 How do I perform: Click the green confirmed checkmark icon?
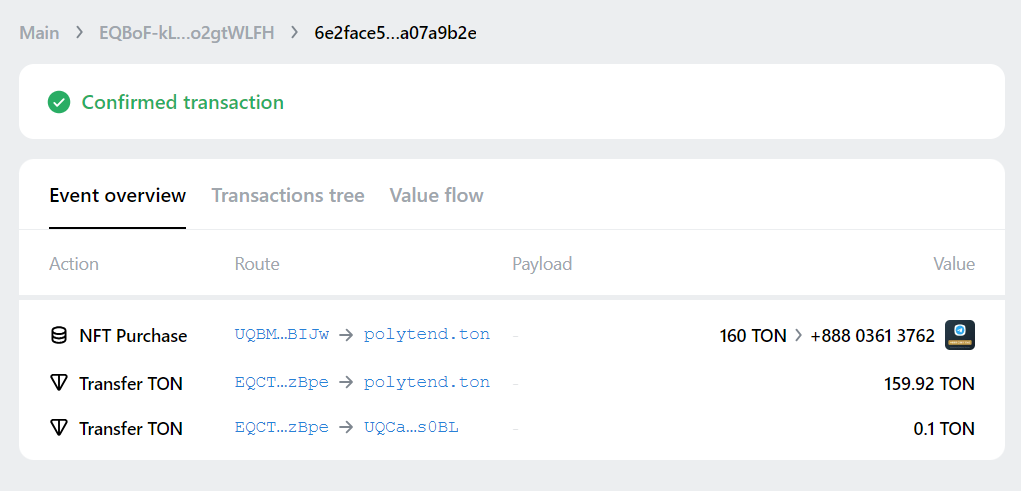(x=59, y=102)
